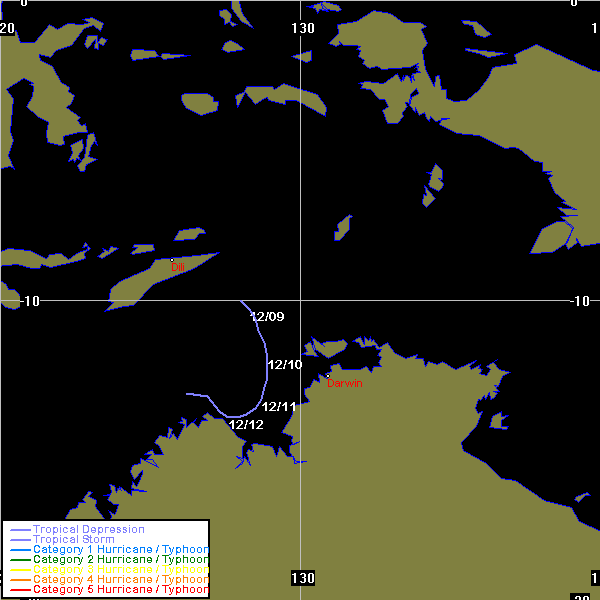Select the 12/12 track date label
Viewport: 600px width, 600px height.
[x=246, y=425]
